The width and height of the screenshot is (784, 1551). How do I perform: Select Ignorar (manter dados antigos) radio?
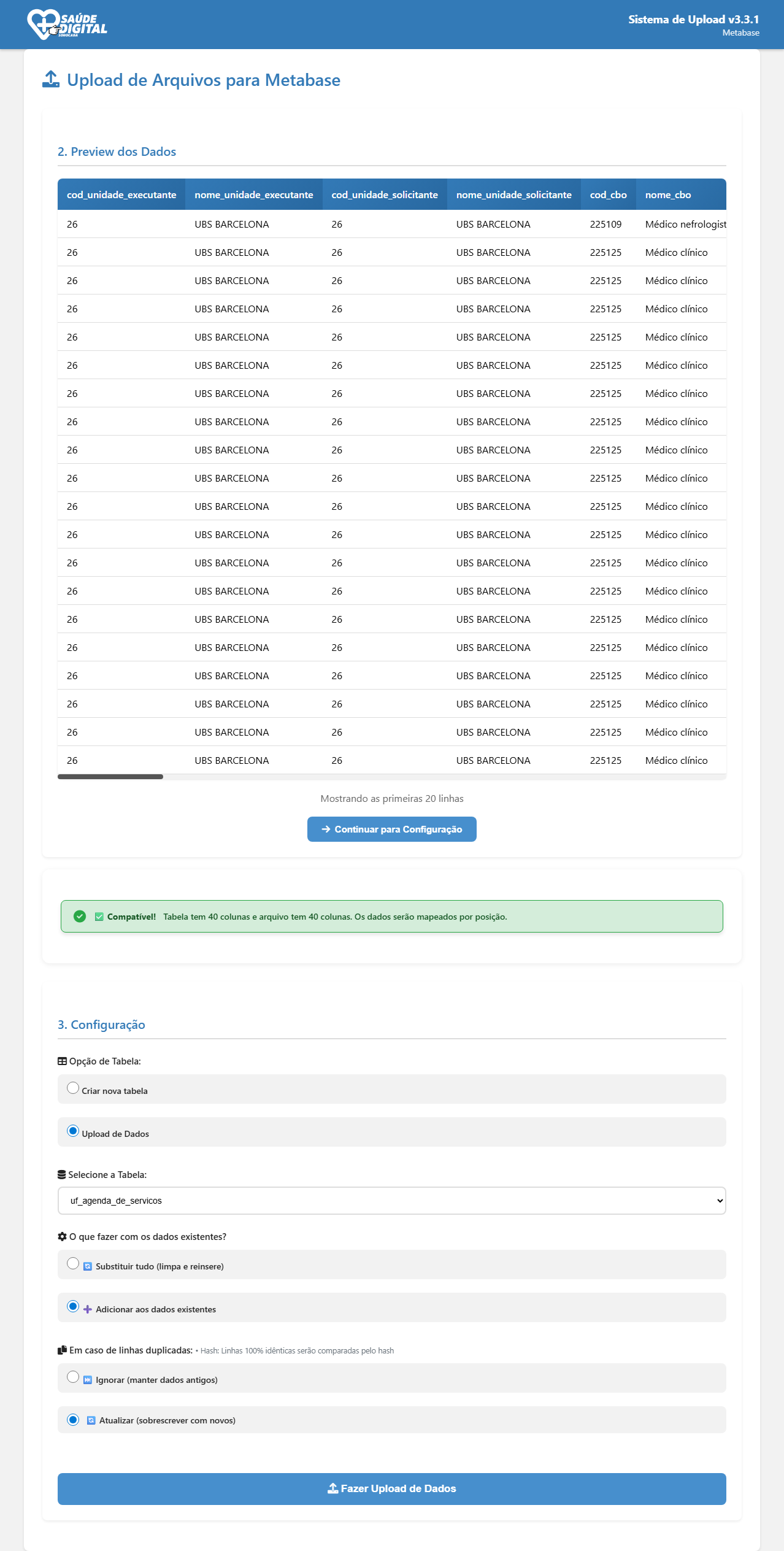73,1377
